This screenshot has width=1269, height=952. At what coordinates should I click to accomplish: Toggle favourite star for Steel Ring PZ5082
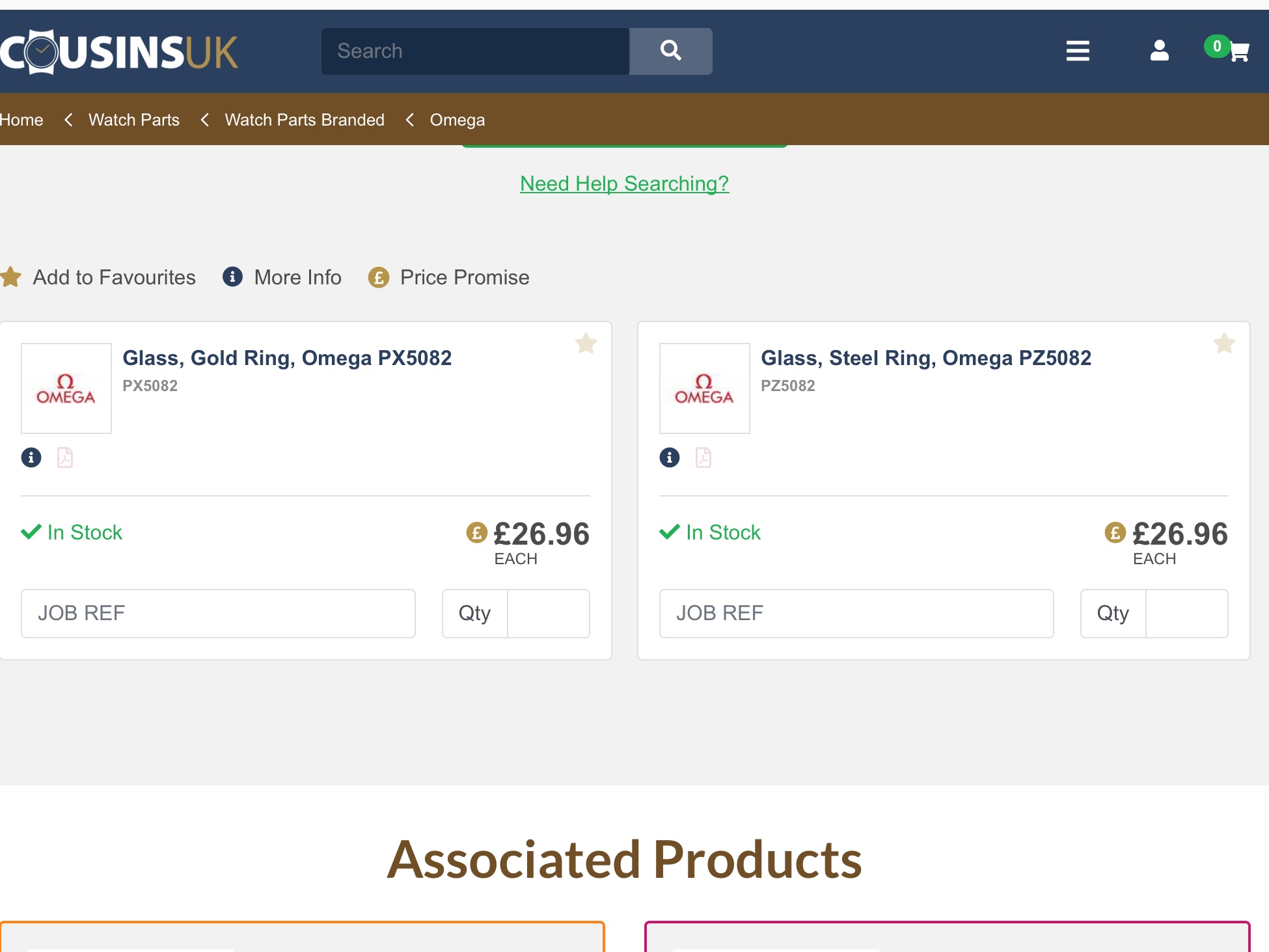coord(1224,344)
